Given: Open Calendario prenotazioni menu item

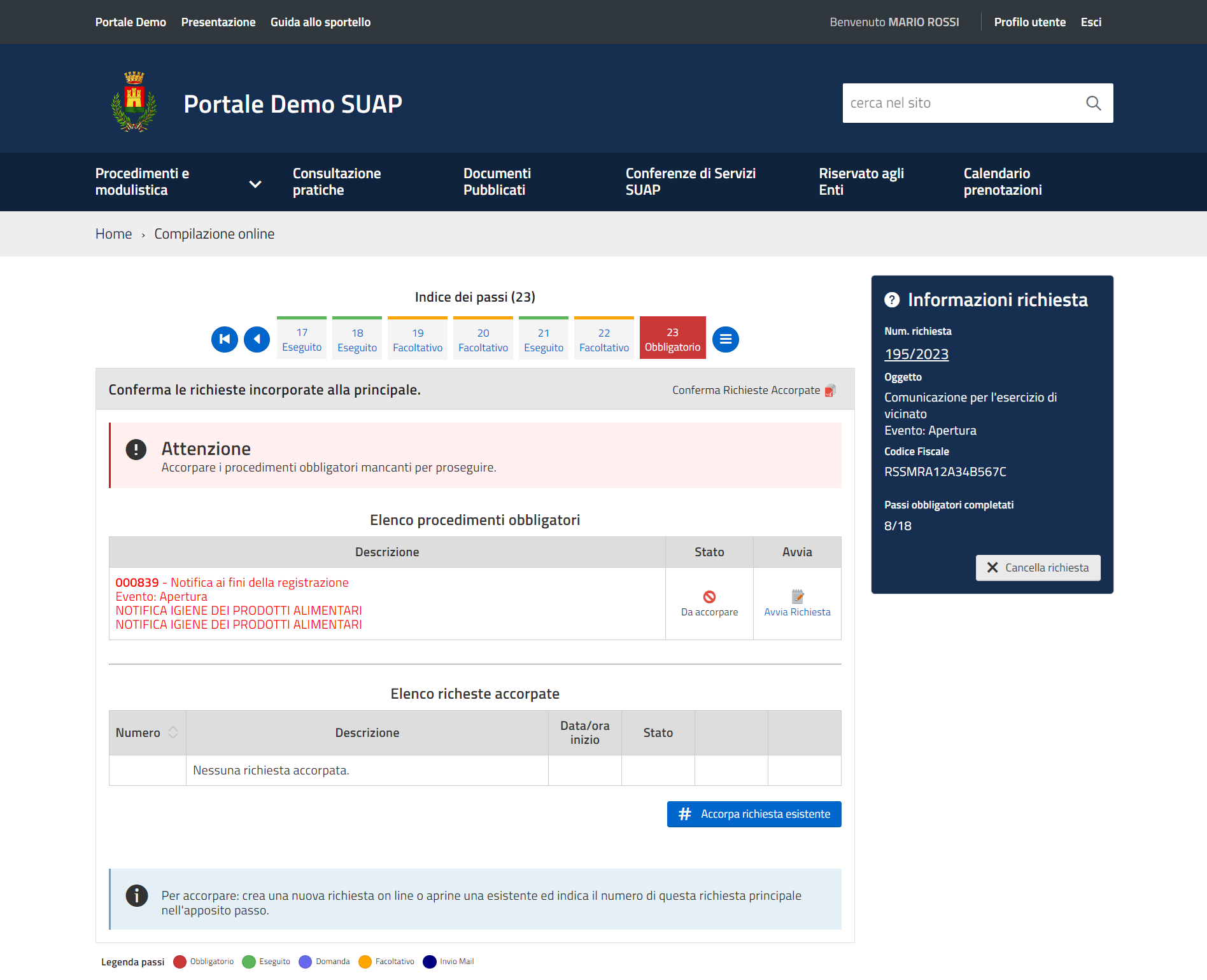Looking at the screenshot, I should (x=1002, y=182).
